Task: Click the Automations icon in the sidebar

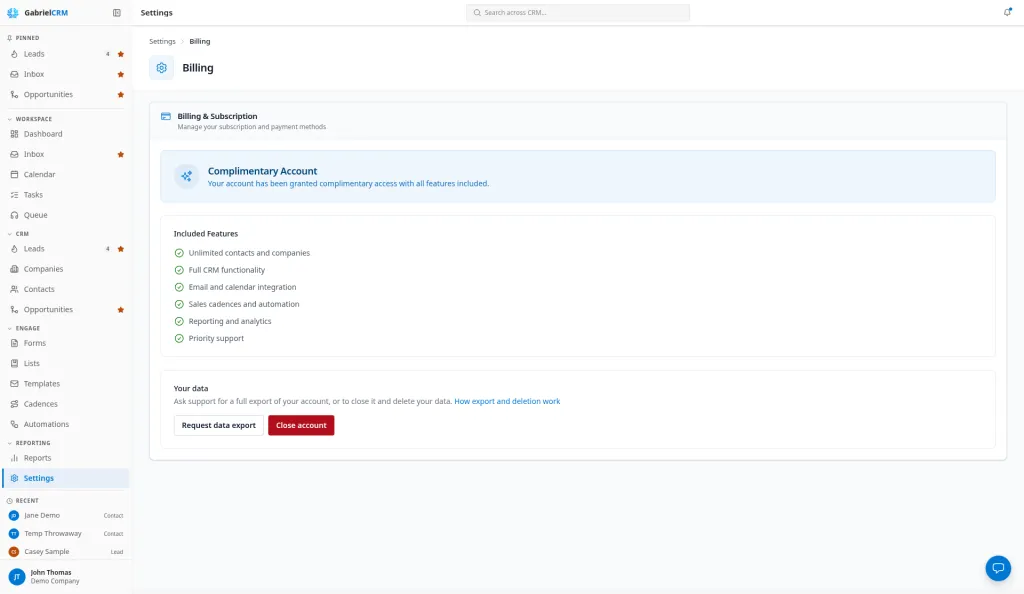Action: click(14, 424)
